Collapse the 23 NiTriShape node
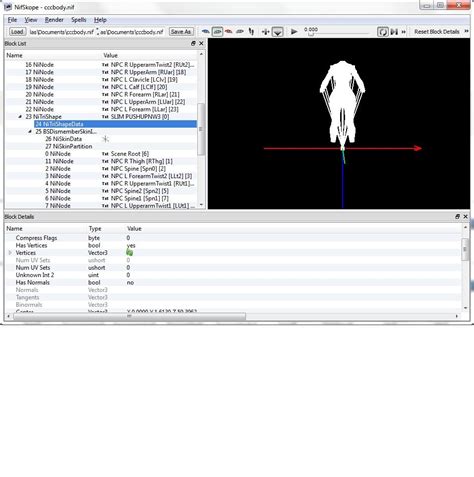The image size is (474, 477). point(20,117)
